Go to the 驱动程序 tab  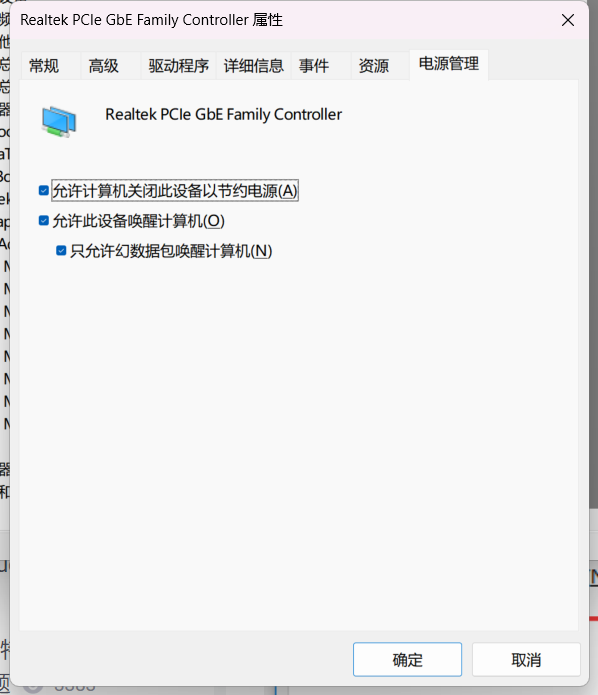click(179, 66)
